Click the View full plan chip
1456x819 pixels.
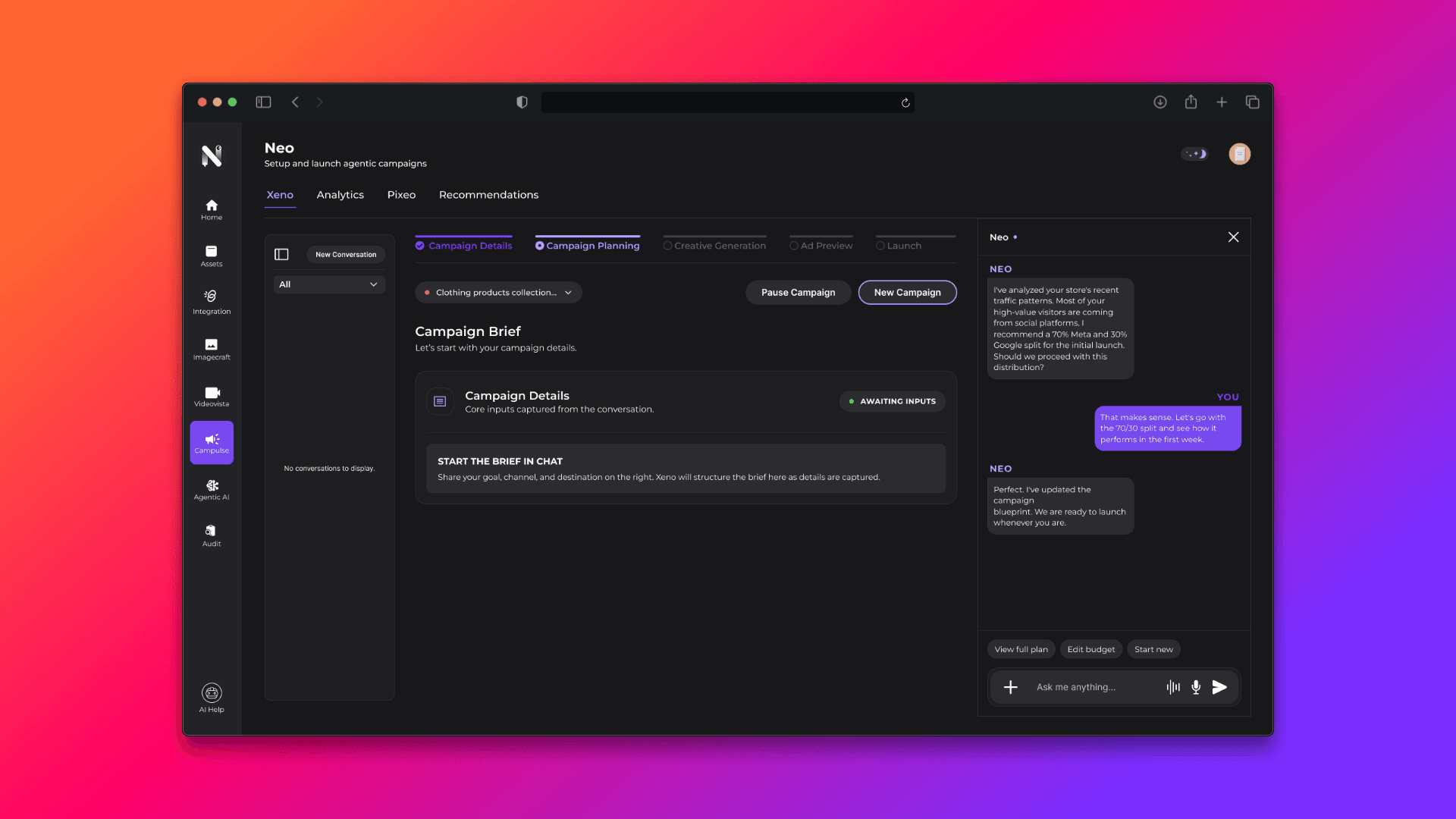pos(1021,649)
